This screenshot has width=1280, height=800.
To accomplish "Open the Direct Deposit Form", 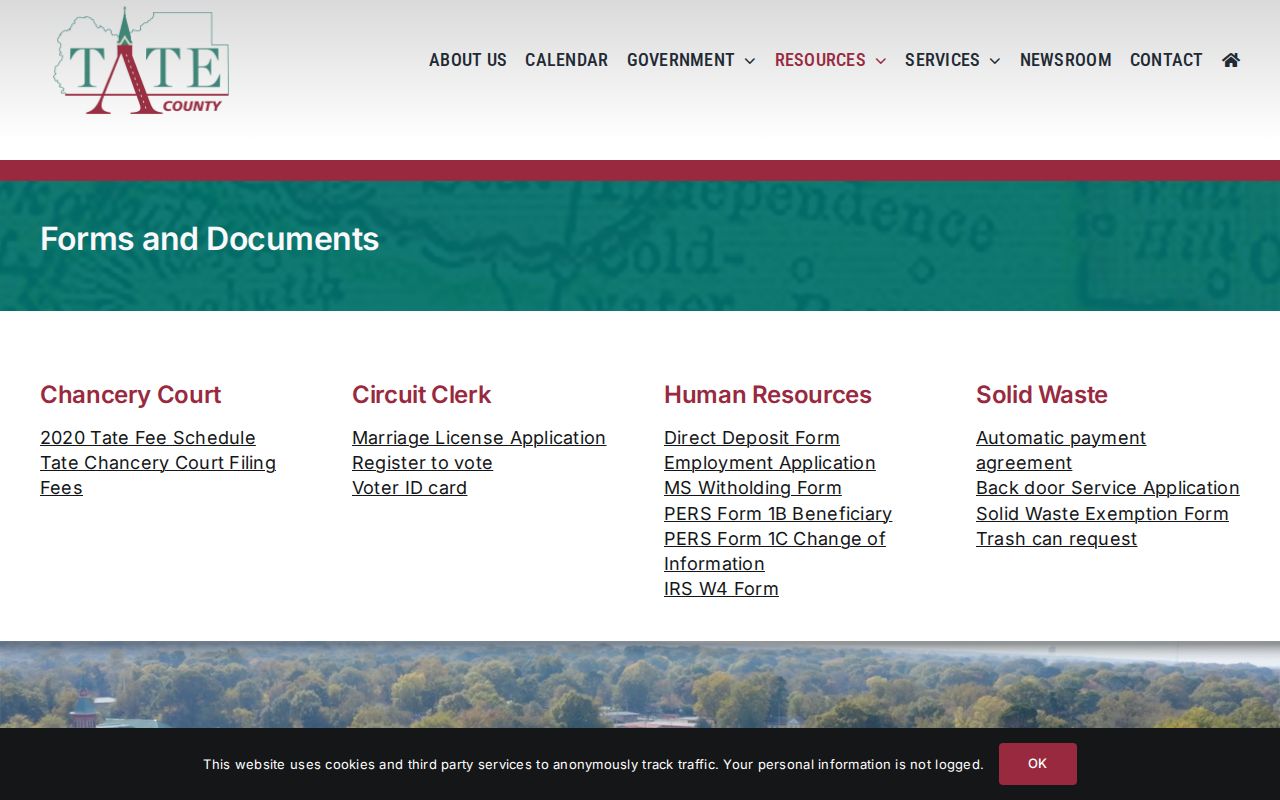I will 752,438.
